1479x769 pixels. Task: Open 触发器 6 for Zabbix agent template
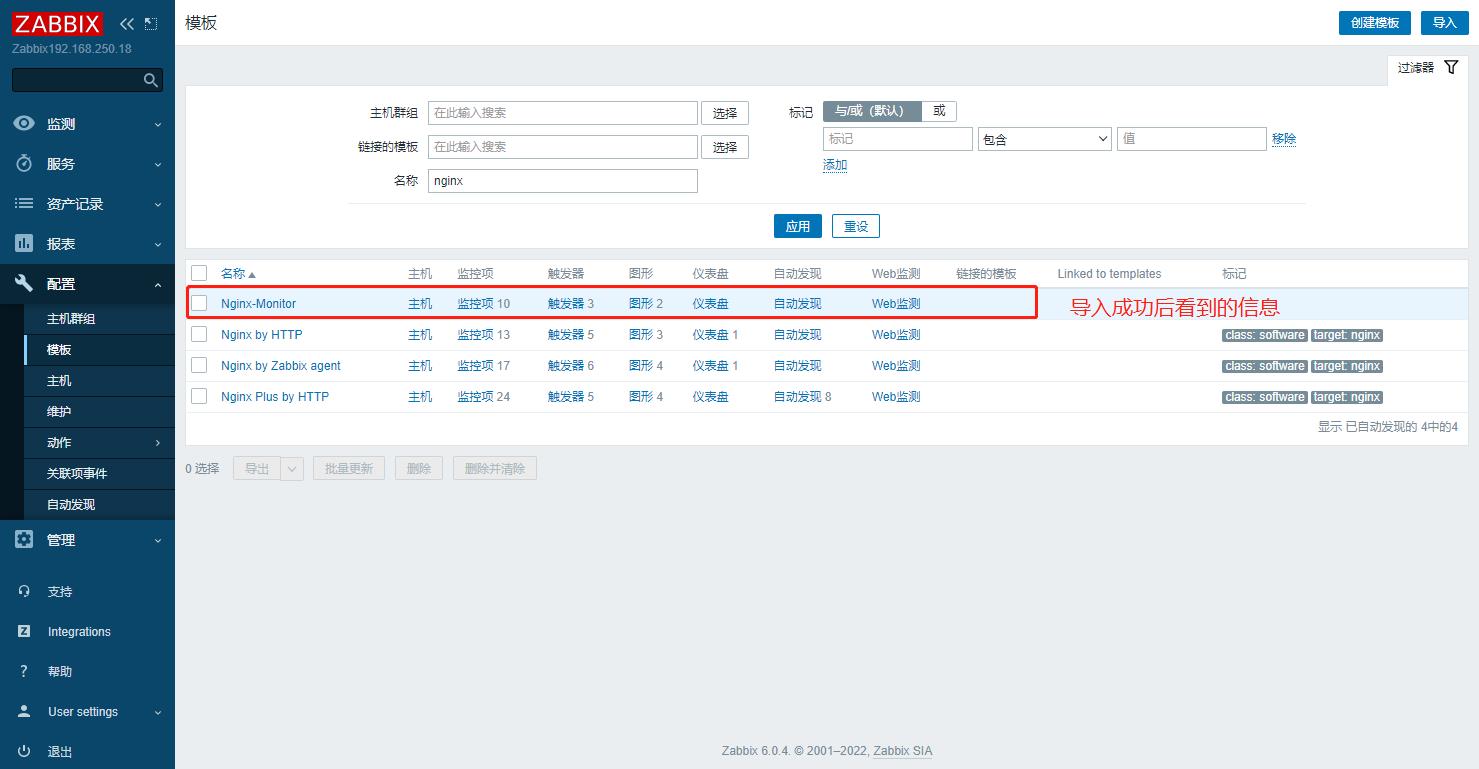566,366
